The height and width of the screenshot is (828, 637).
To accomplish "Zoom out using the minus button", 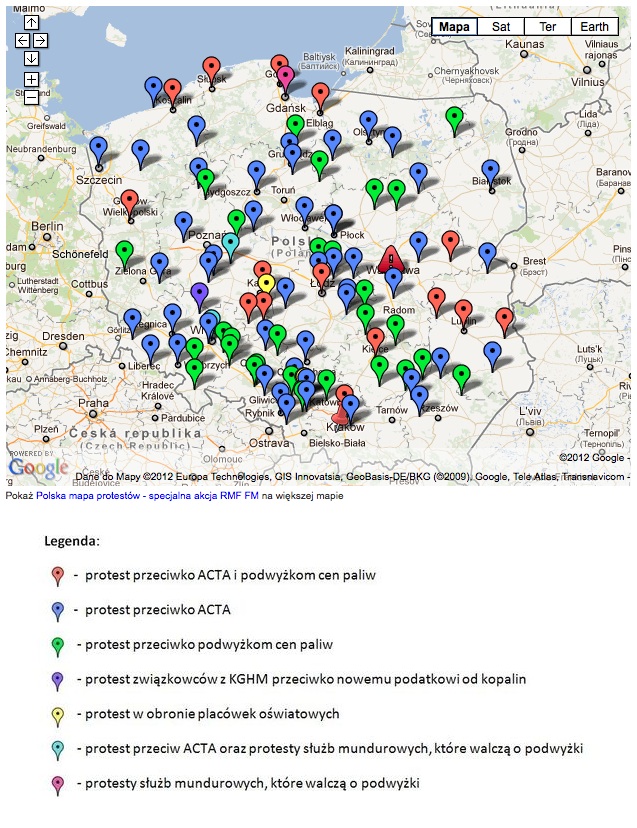I will tap(31, 97).
